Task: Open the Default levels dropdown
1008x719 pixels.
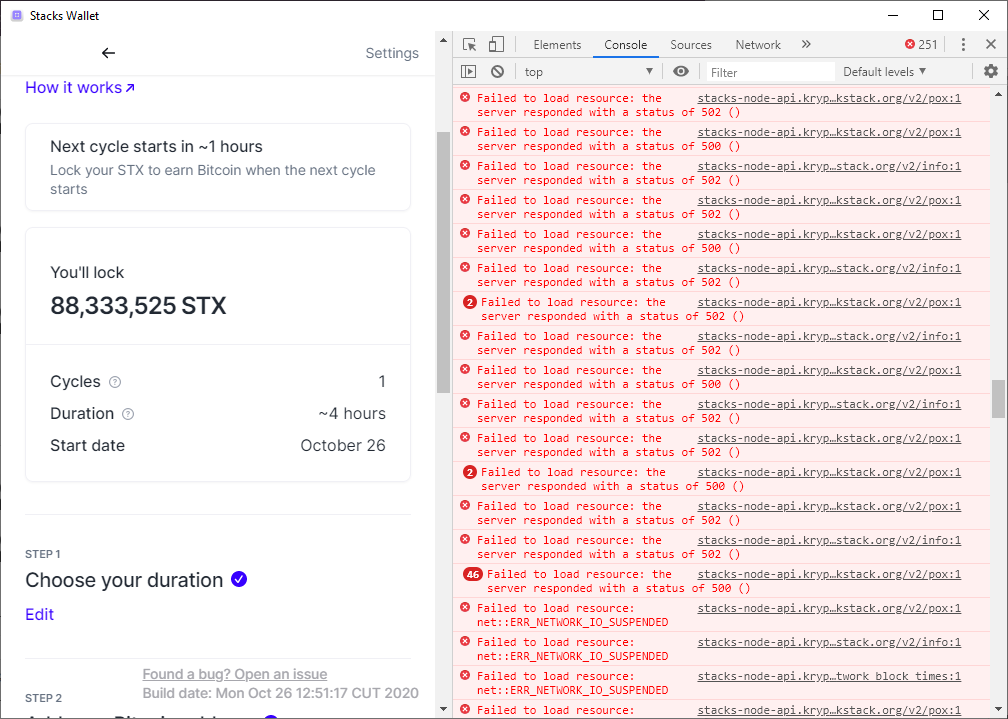Action: point(885,71)
